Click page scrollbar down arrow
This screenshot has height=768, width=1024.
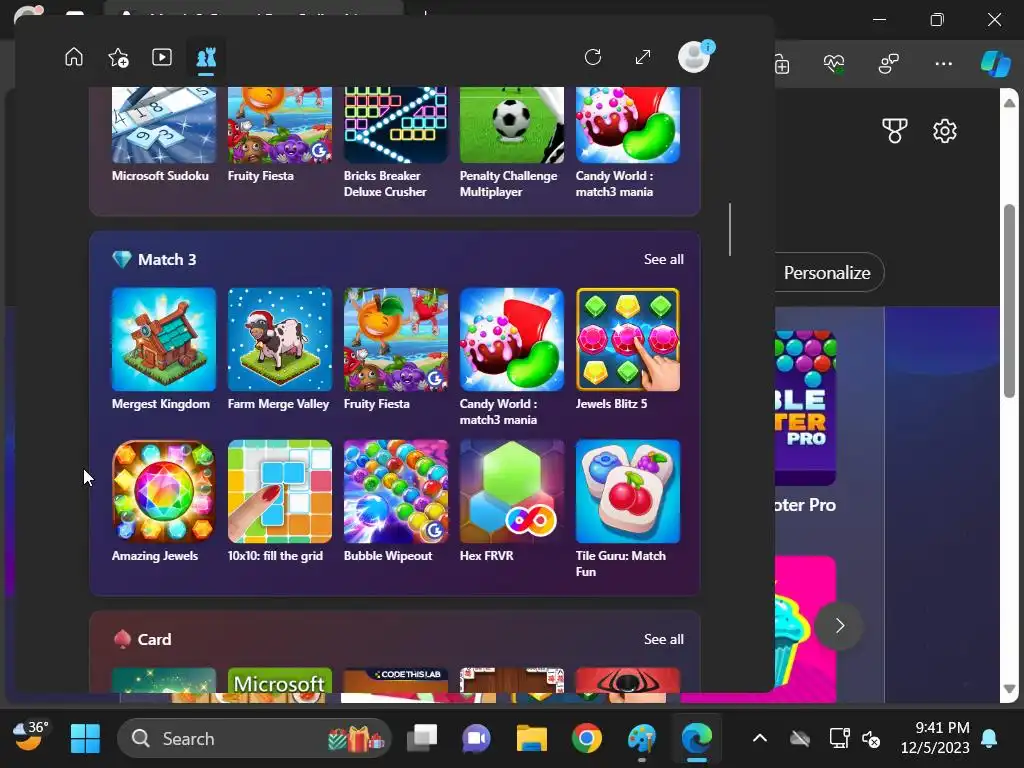point(1010,689)
